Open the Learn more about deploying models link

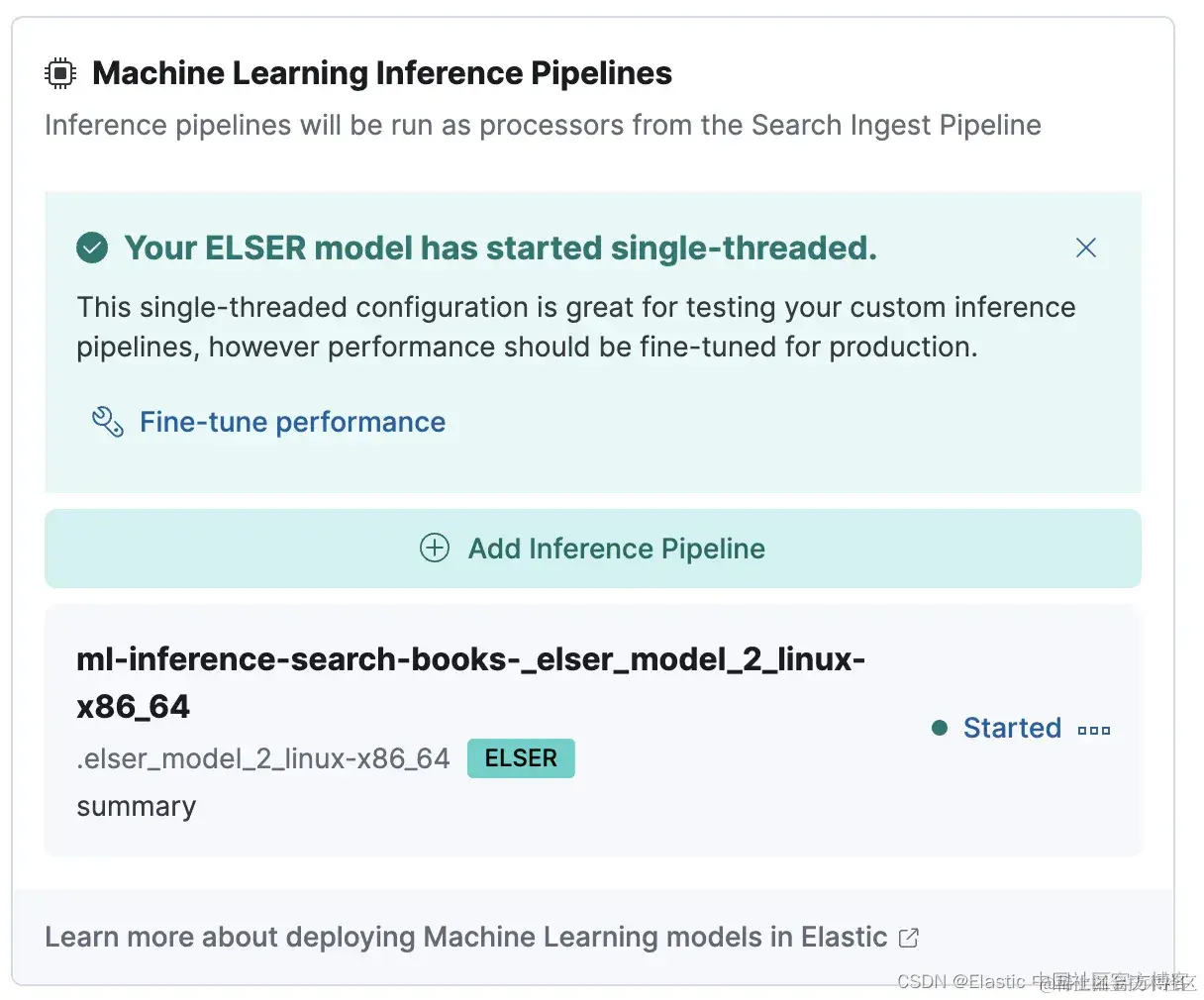click(465, 937)
